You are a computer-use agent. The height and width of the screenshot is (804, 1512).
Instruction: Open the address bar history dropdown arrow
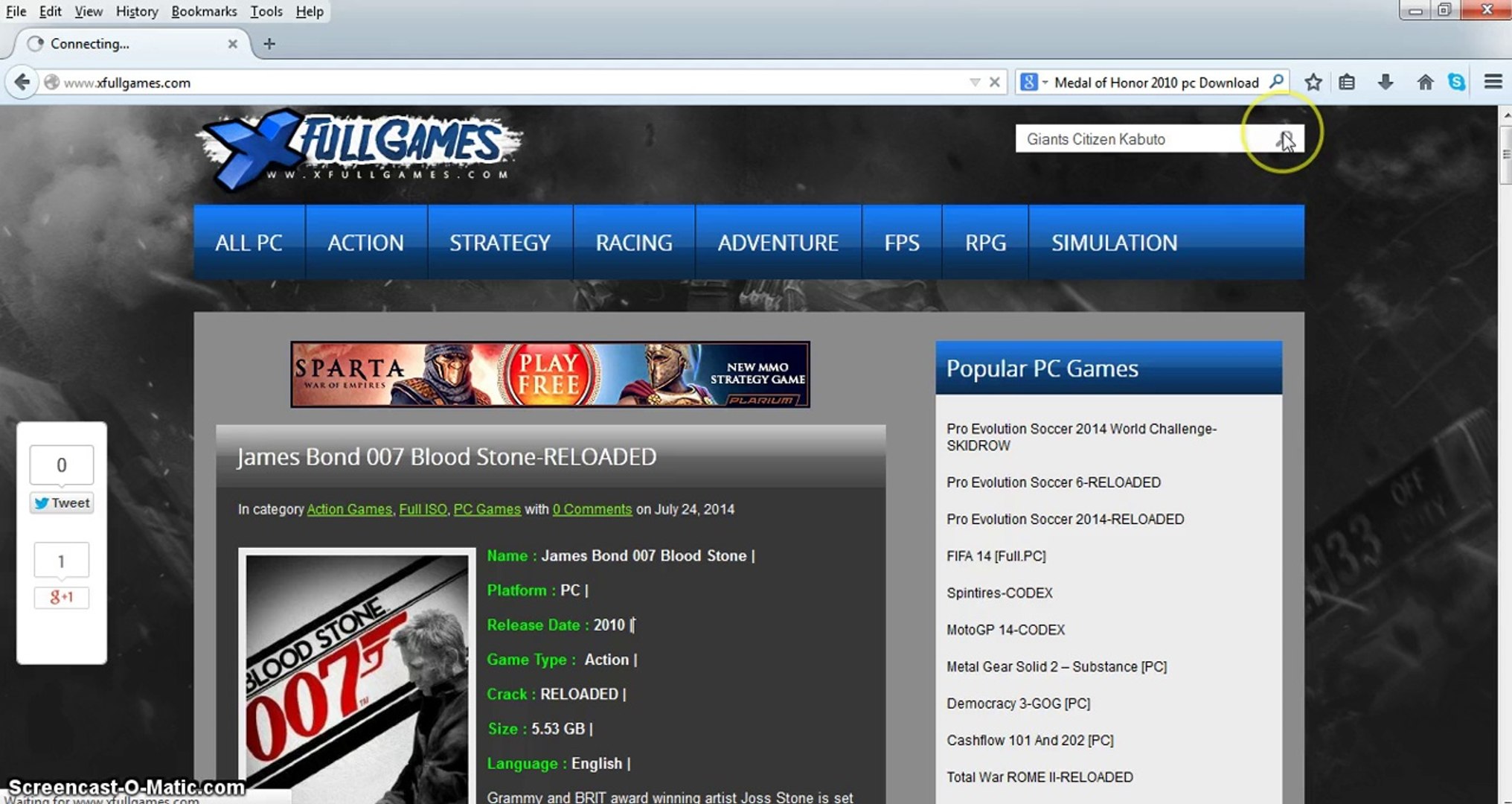975,82
